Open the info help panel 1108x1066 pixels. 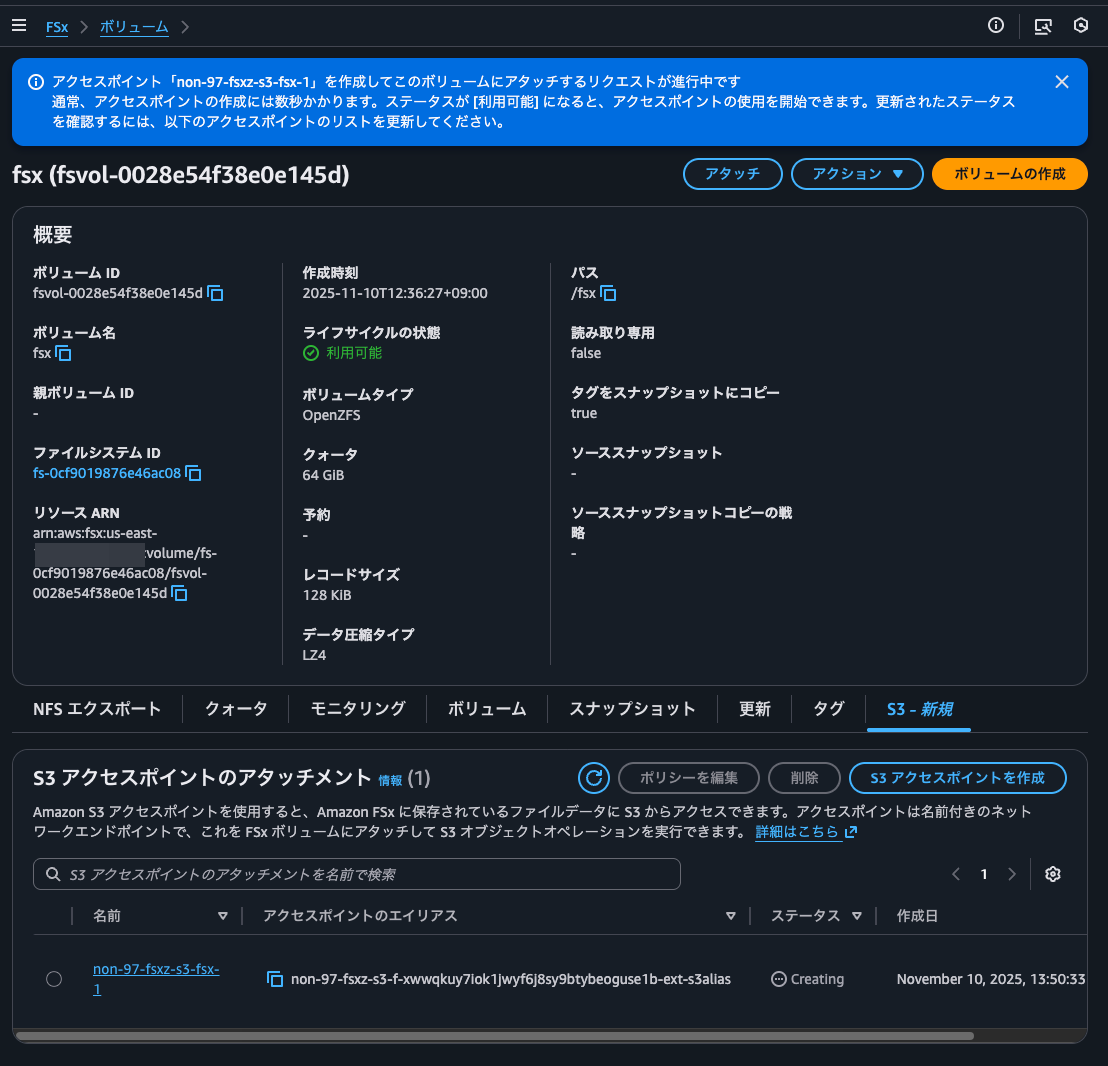click(995, 25)
